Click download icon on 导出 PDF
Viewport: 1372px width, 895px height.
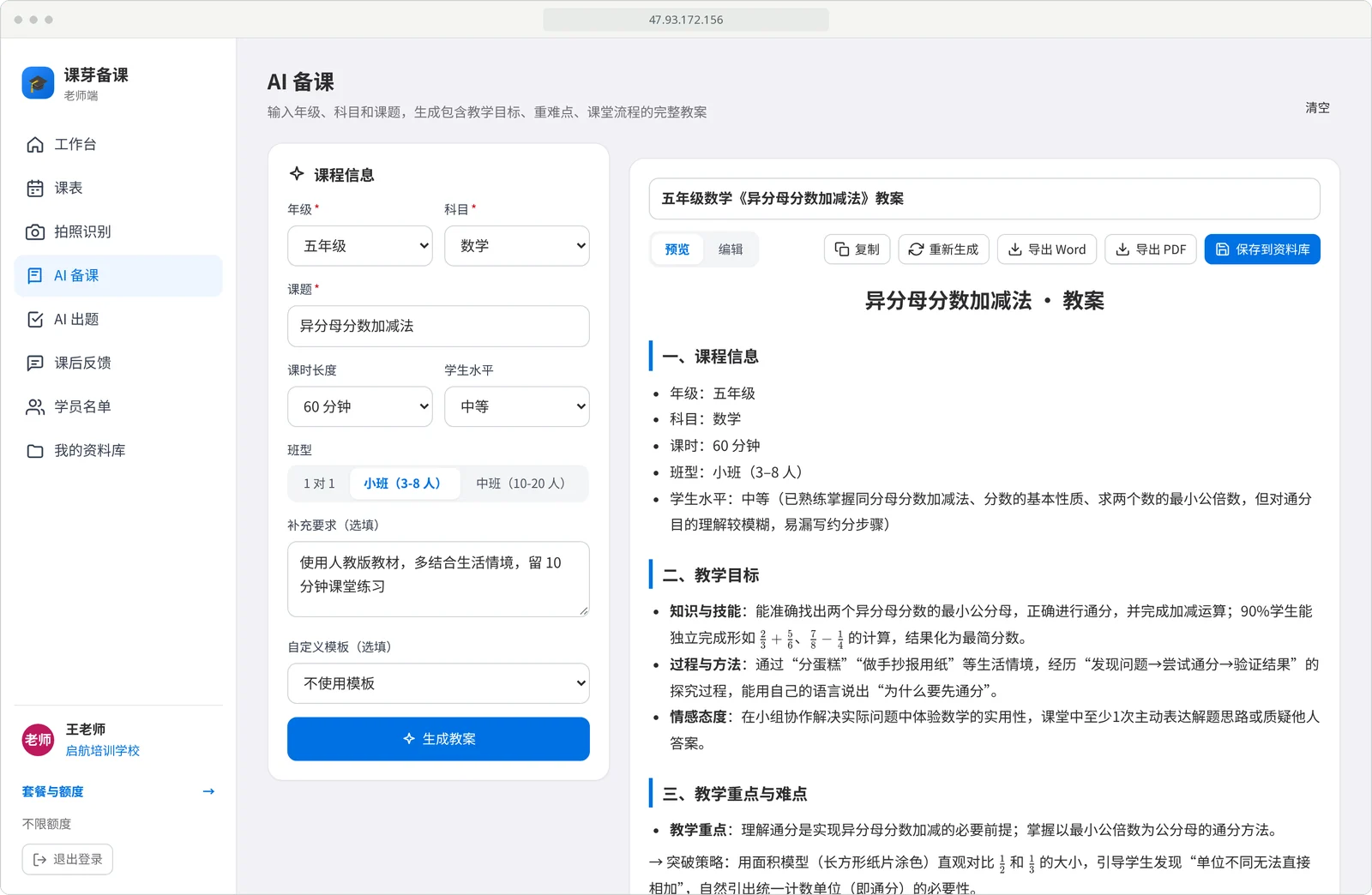[1122, 249]
